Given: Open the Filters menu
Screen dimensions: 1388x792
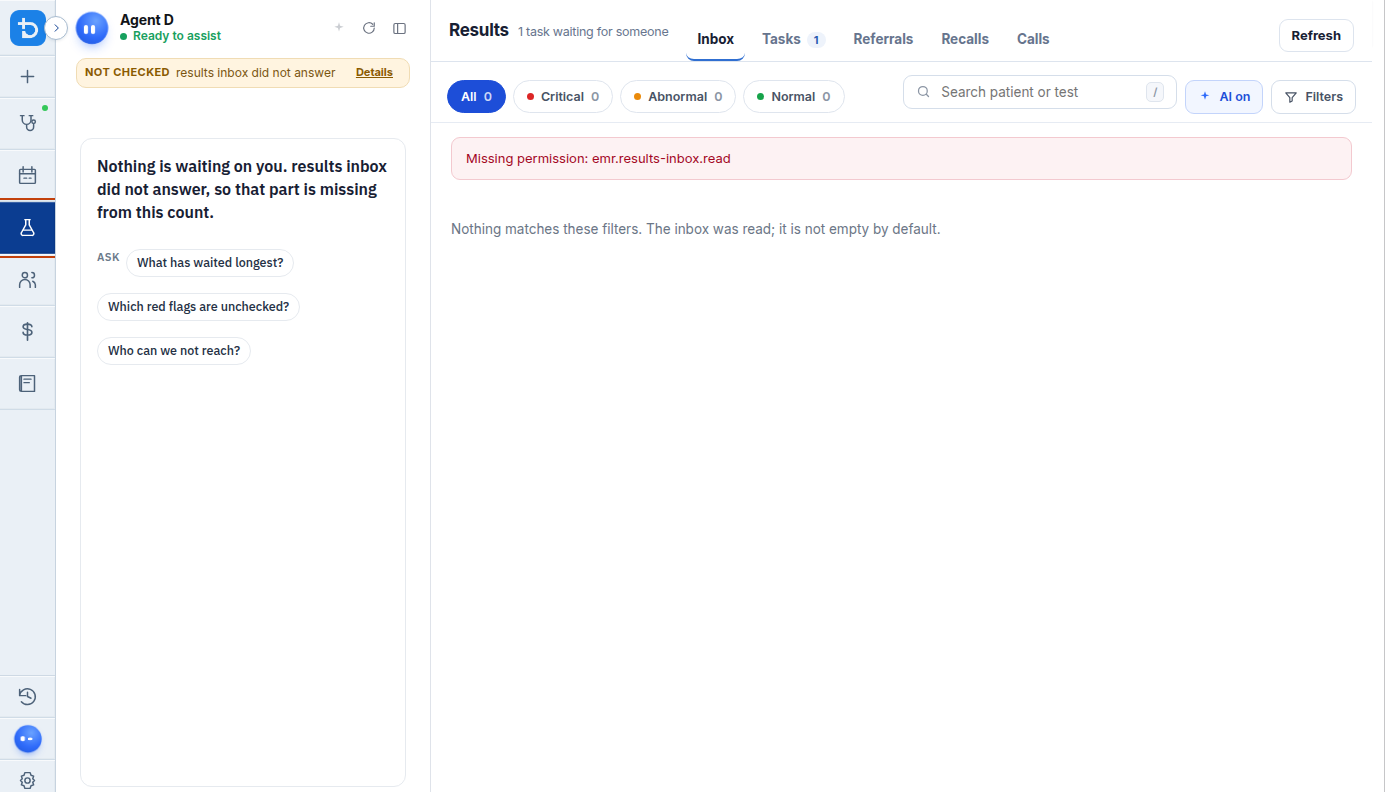Looking at the screenshot, I should 1314,97.
